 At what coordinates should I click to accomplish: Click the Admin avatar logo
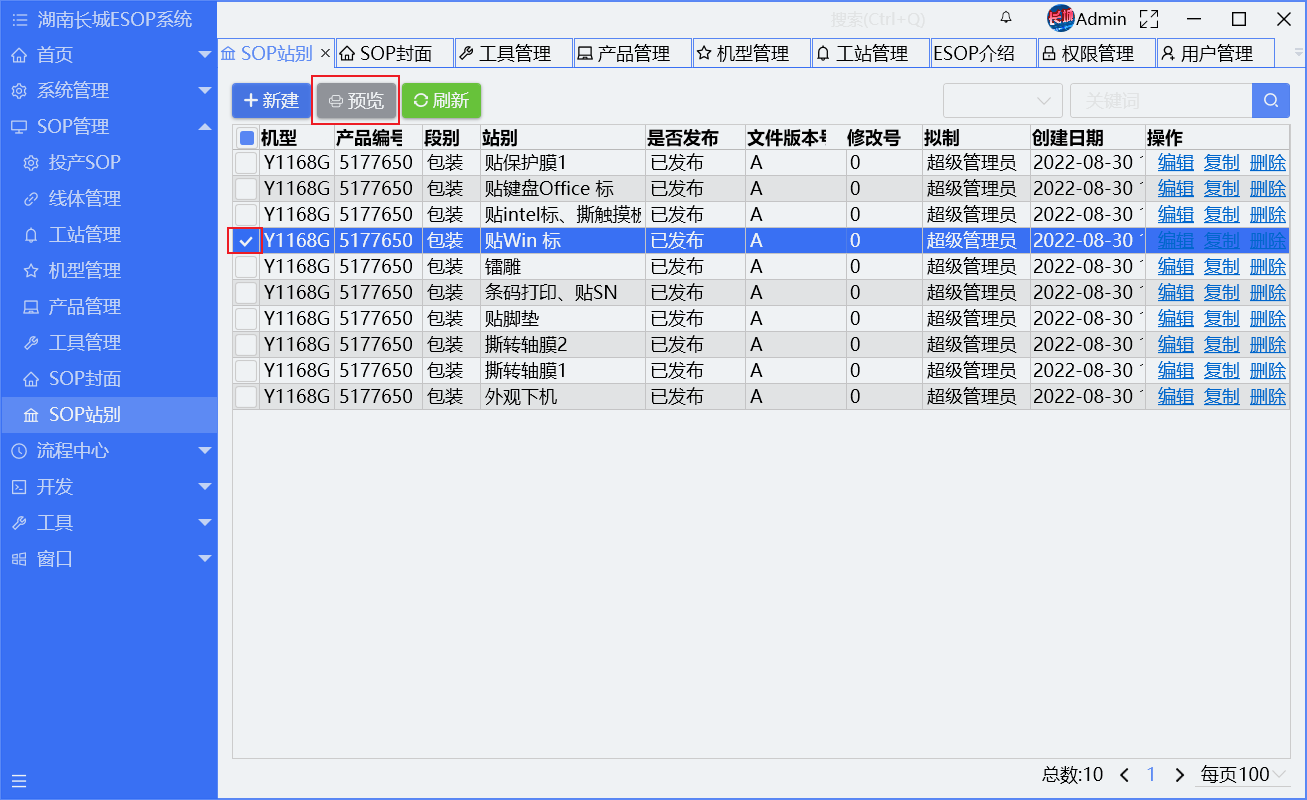(x=1060, y=18)
